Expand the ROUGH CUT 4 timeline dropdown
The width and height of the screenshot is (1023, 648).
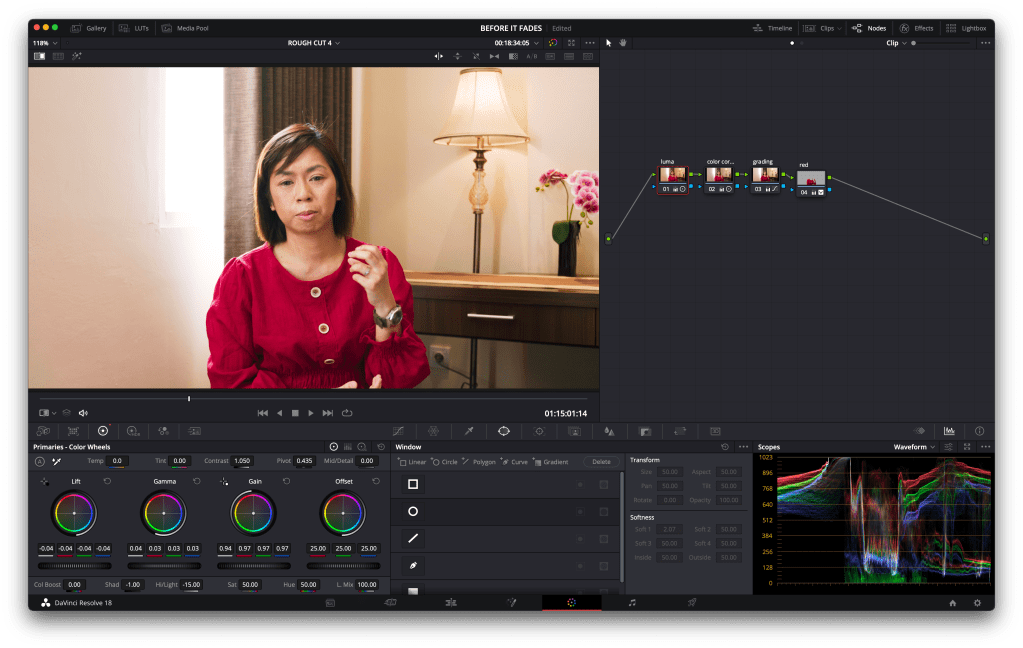point(314,43)
